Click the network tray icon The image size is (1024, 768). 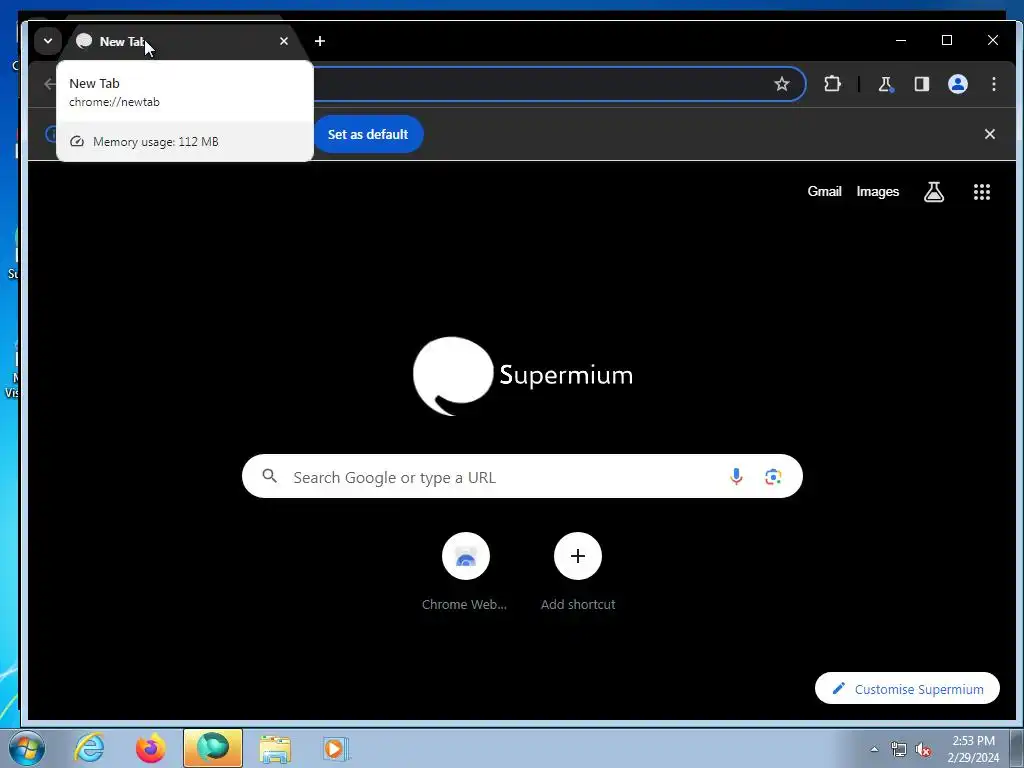click(x=899, y=750)
